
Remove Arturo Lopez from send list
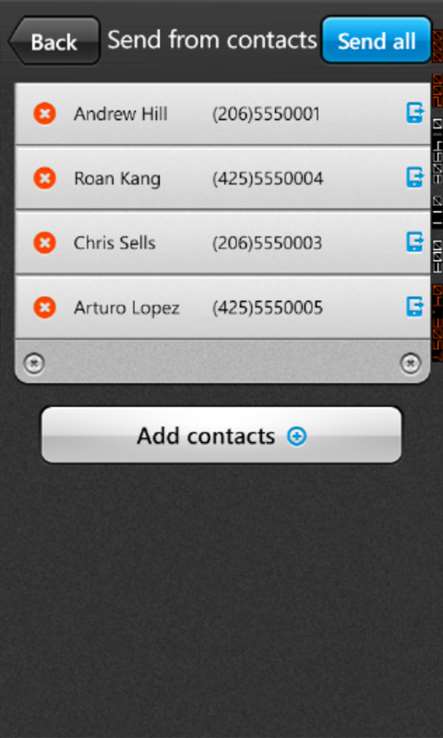pos(45,308)
